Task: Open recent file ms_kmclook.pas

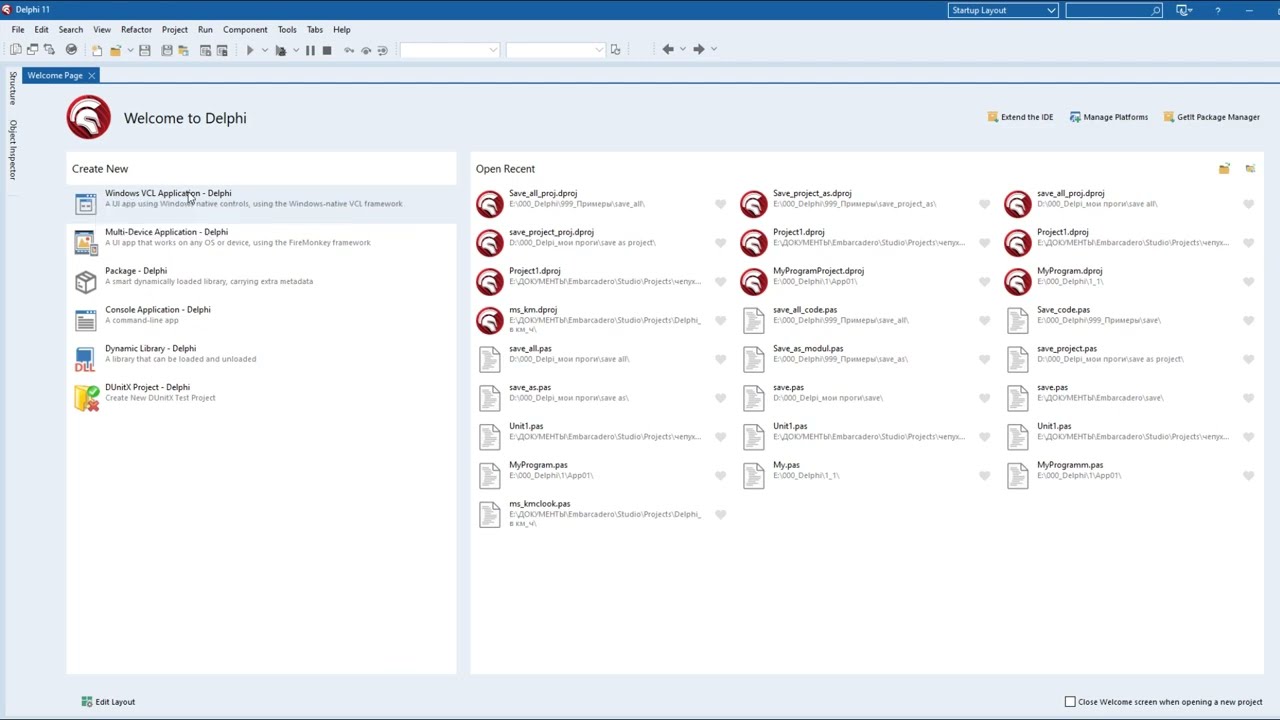Action: coord(602,514)
